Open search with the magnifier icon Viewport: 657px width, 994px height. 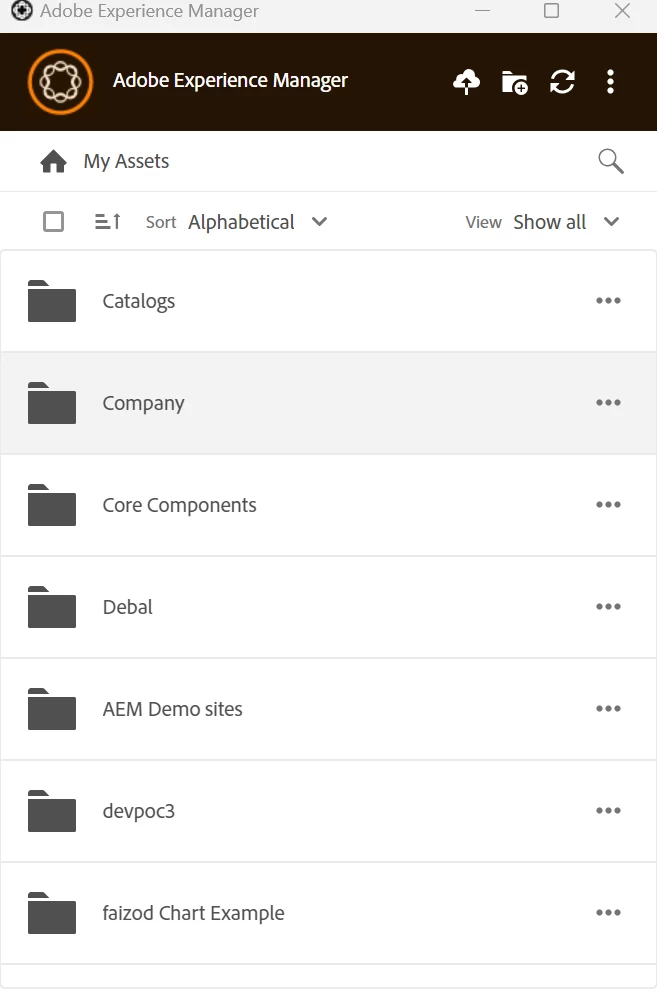[610, 161]
